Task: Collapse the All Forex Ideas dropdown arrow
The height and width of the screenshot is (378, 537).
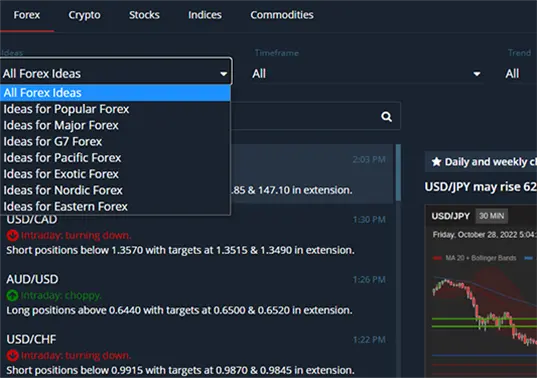Action: tap(223, 74)
